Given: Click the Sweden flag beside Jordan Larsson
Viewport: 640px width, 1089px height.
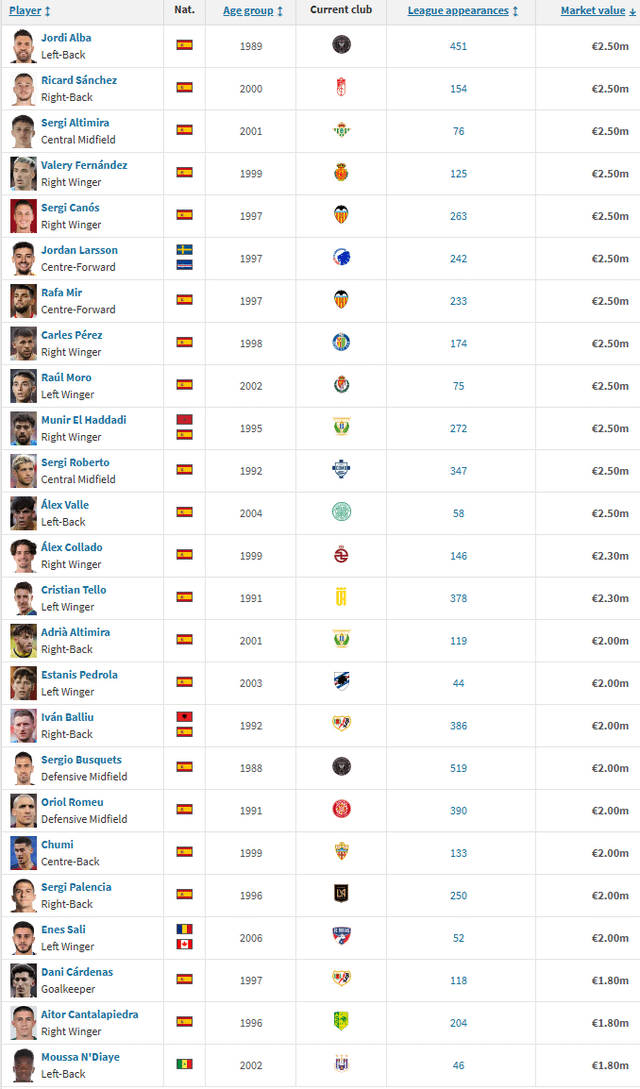Looking at the screenshot, I should coord(184,249).
